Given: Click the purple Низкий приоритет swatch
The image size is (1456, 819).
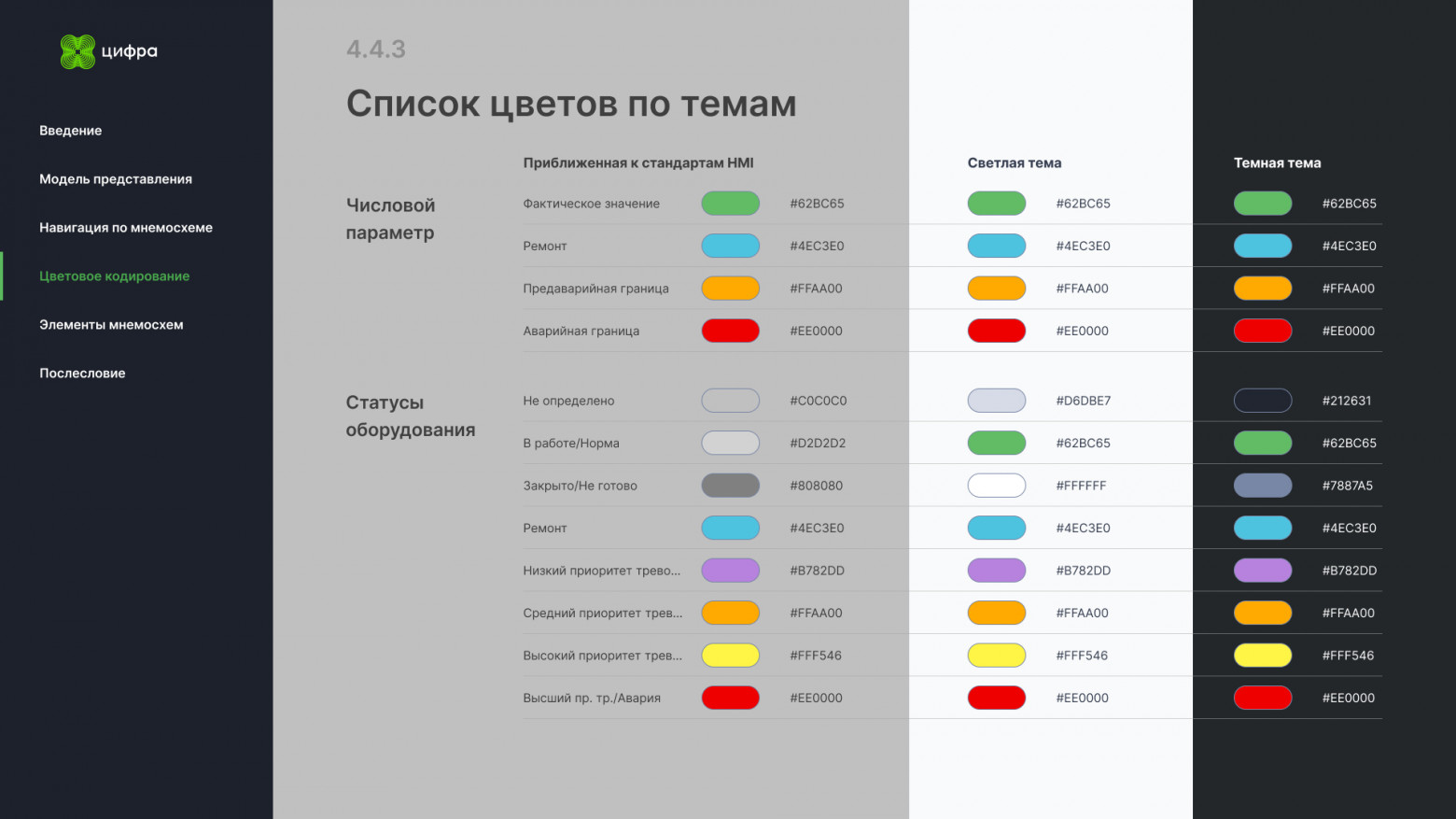Looking at the screenshot, I should click(730, 570).
